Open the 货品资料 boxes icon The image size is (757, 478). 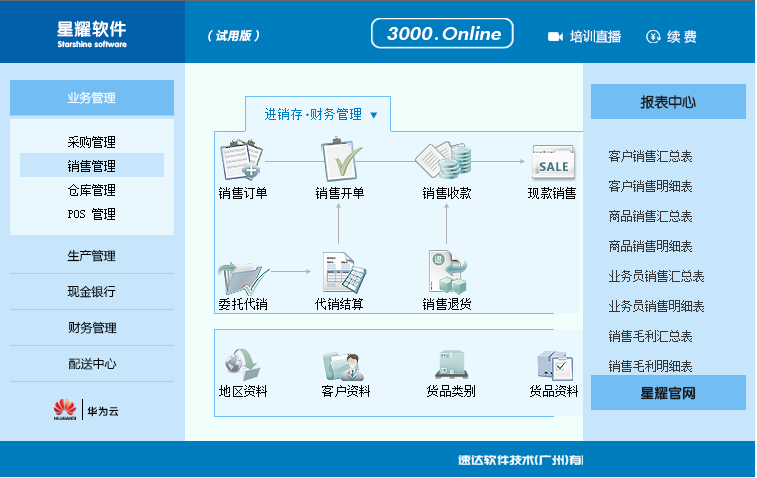(555, 366)
